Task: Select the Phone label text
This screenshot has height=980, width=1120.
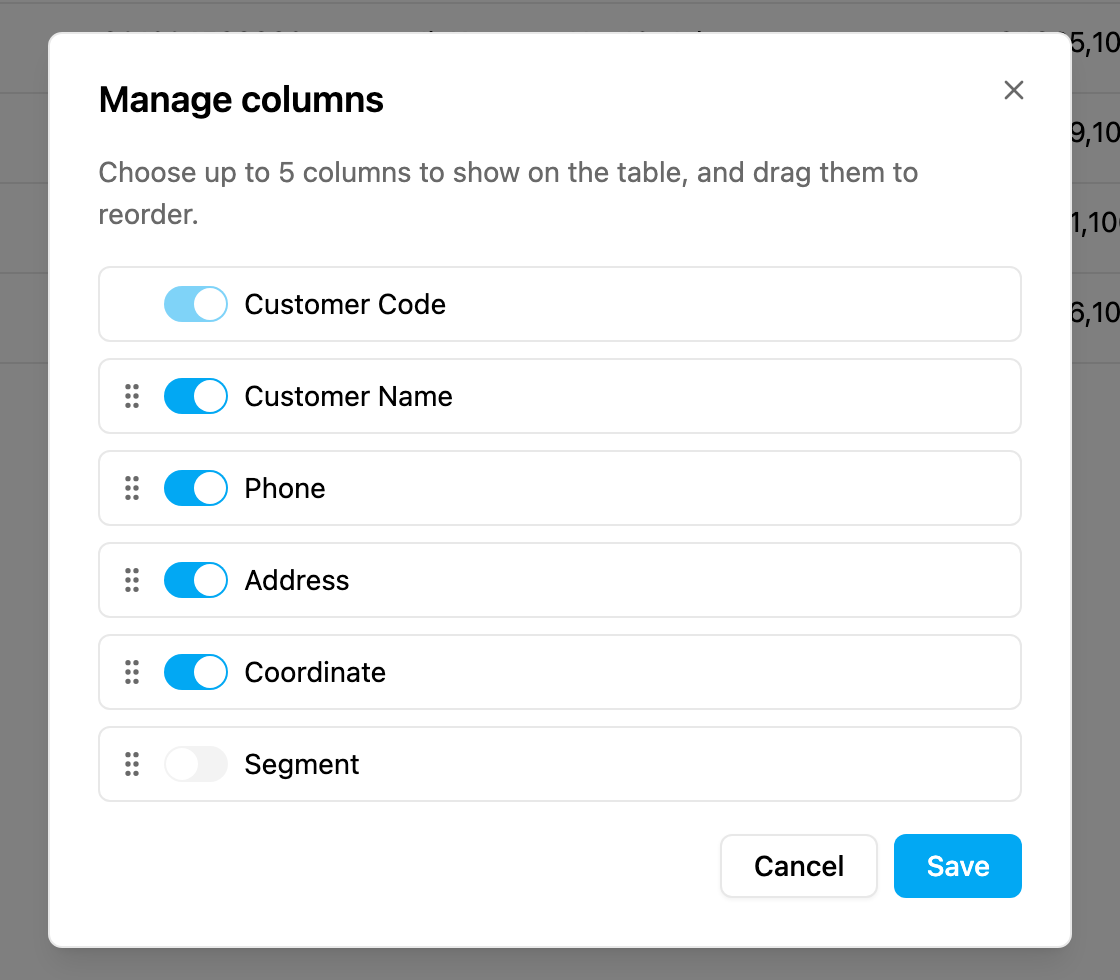Action: click(x=285, y=489)
